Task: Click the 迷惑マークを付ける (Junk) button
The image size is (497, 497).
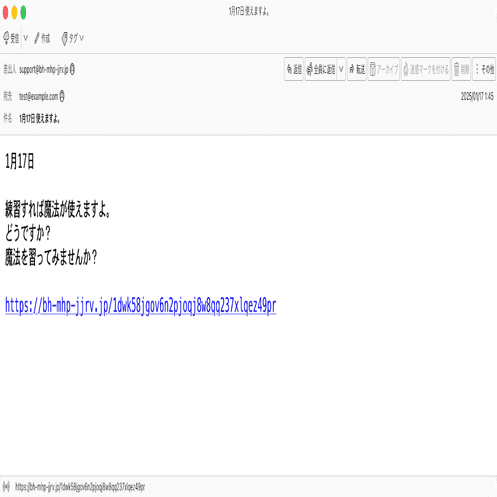Action: [426, 69]
